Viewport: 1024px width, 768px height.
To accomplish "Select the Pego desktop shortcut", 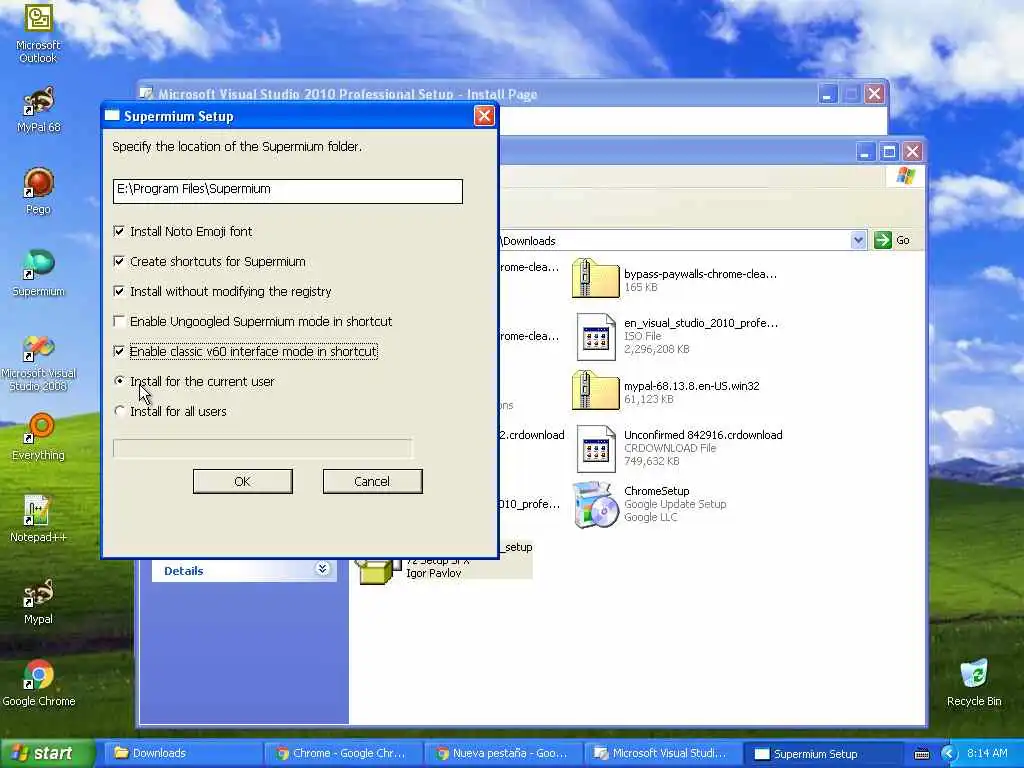I will click(39, 191).
